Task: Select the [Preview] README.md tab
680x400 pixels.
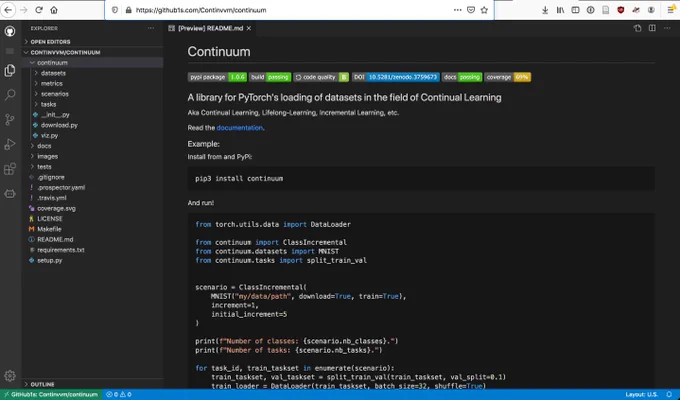Action: click(210, 28)
